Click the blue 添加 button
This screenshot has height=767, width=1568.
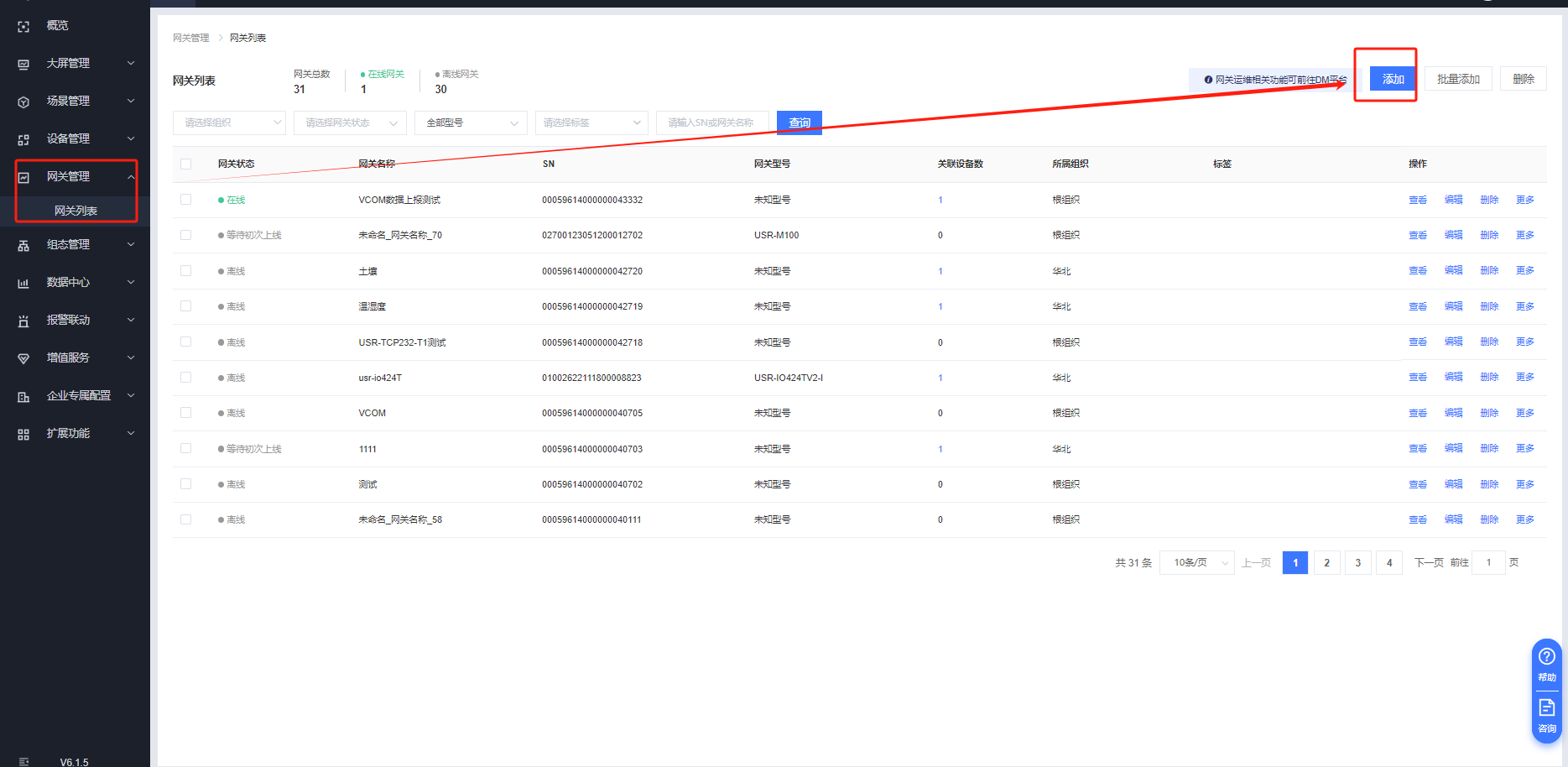coord(1392,79)
